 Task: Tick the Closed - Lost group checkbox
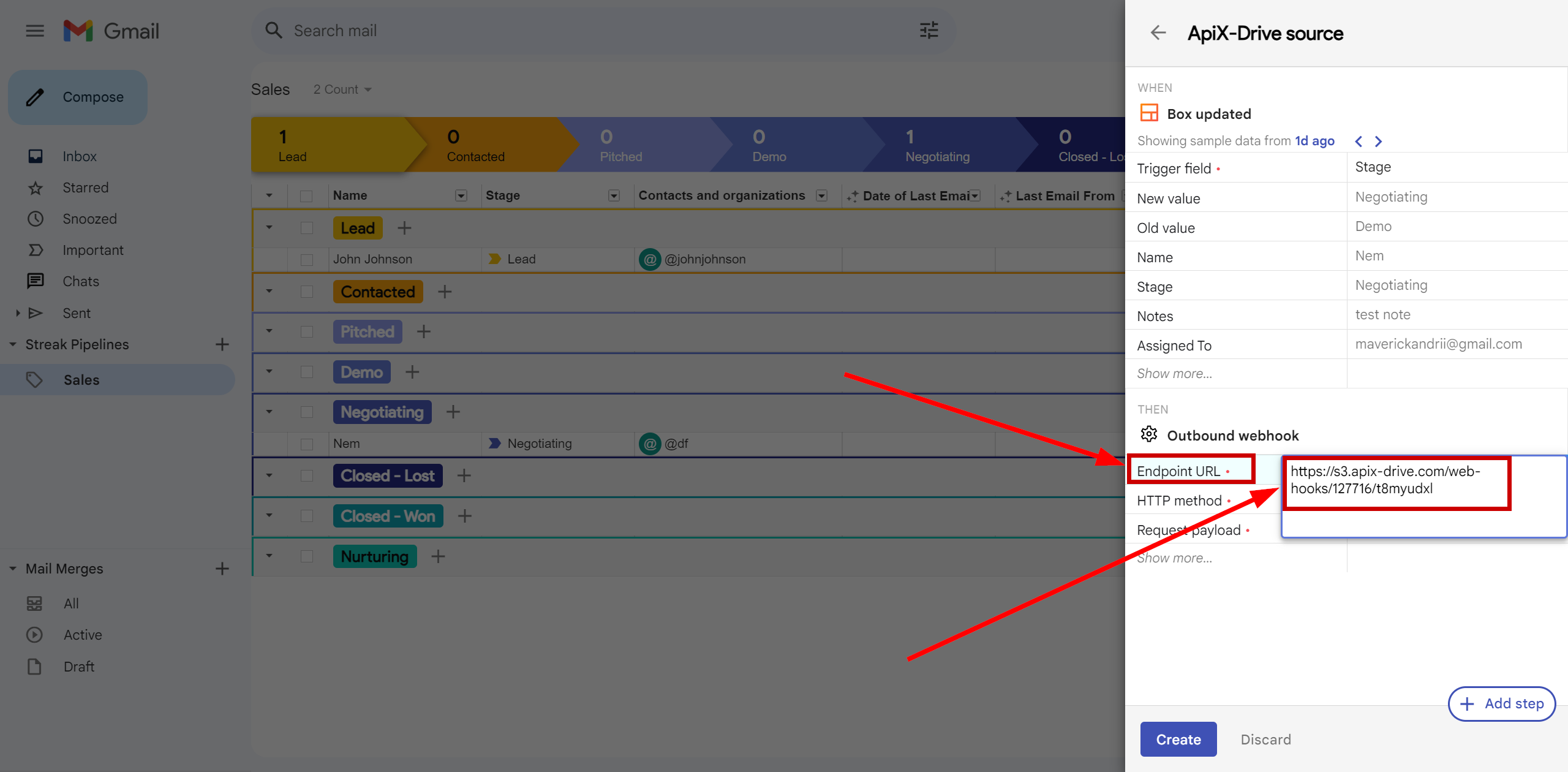tap(307, 475)
